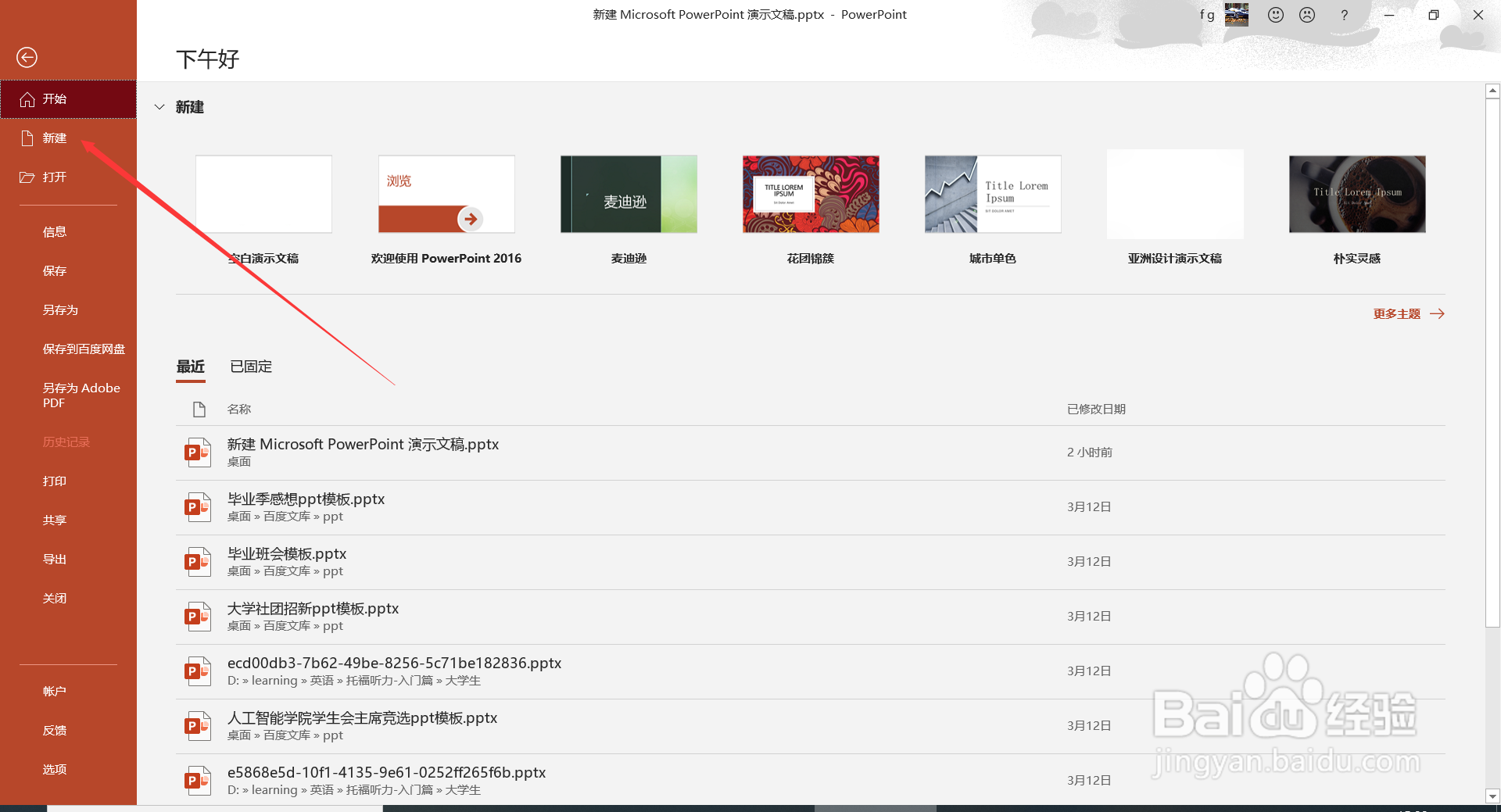Click the 2 小时前 modified date
The height and width of the screenshot is (812, 1501).
[1090, 453]
